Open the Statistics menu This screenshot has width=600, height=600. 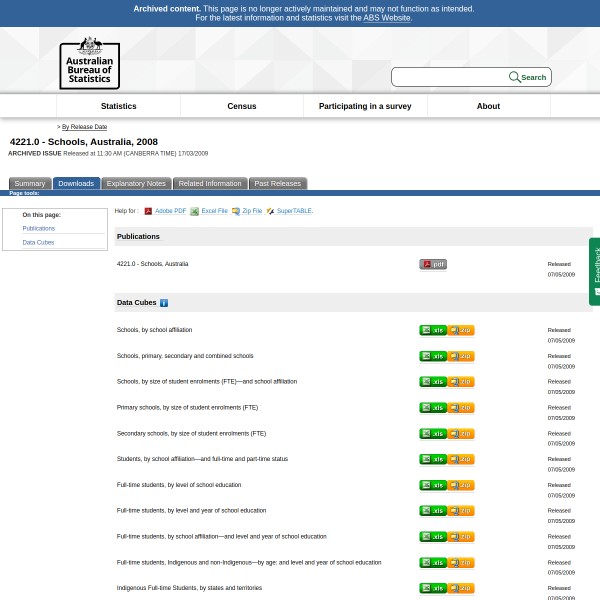[118, 106]
